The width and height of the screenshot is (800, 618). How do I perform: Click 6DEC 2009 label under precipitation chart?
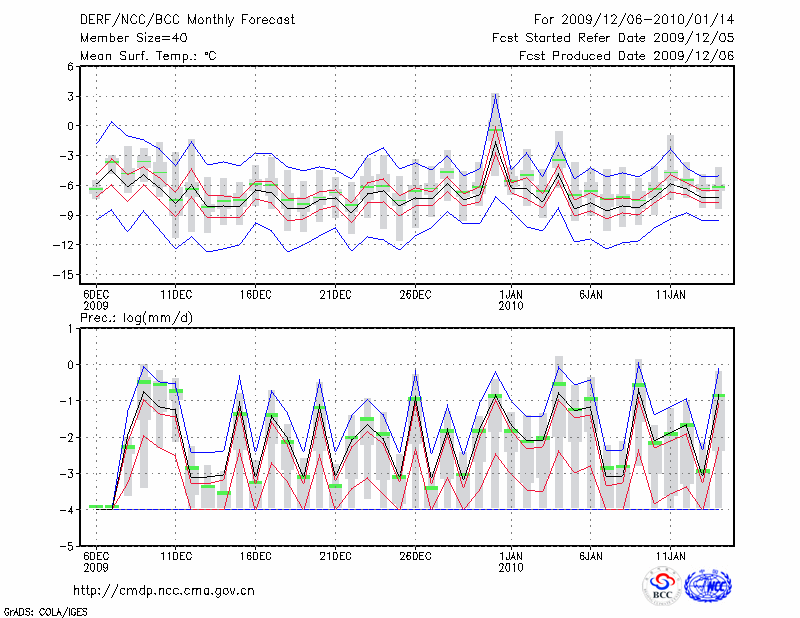(x=95, y=561)
